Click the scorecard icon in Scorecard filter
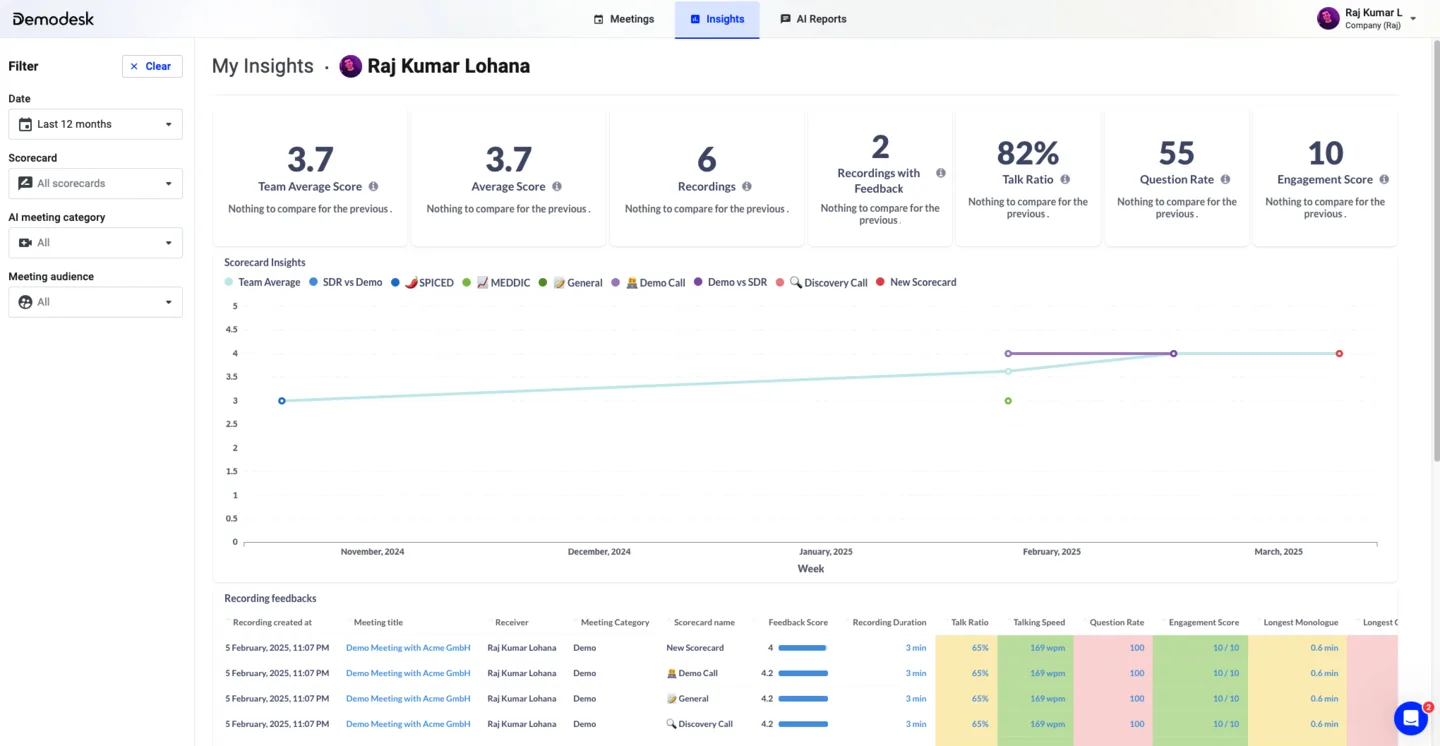Viewport: 1440px width, 746px height. 25,183
